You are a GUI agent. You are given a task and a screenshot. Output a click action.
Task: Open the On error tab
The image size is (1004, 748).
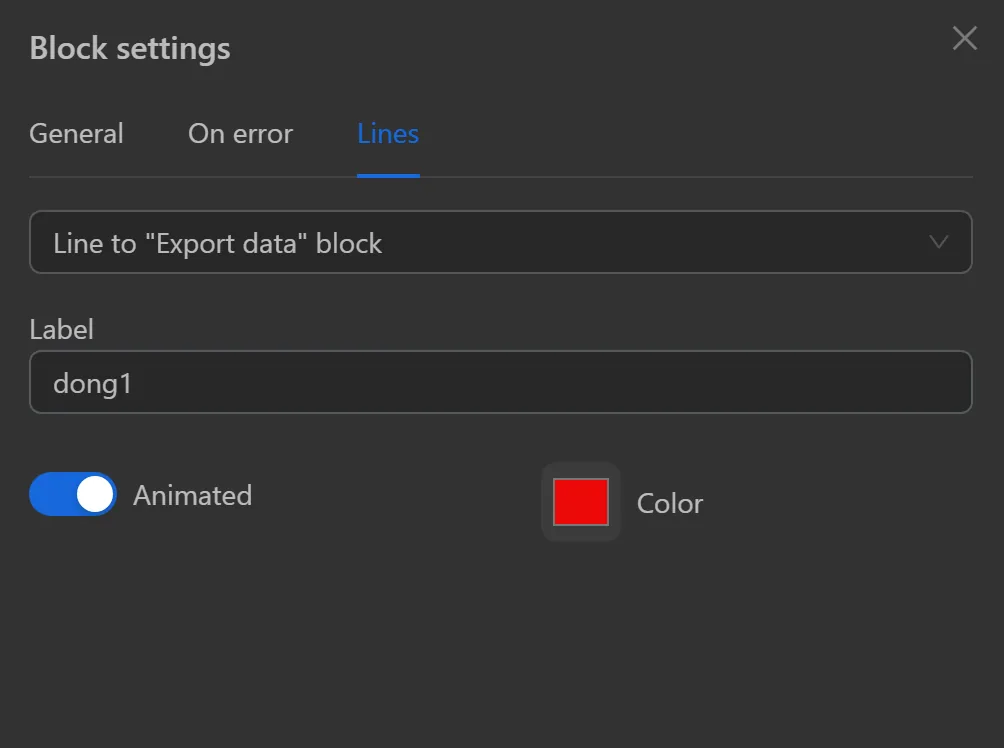(x=240, y=133)
